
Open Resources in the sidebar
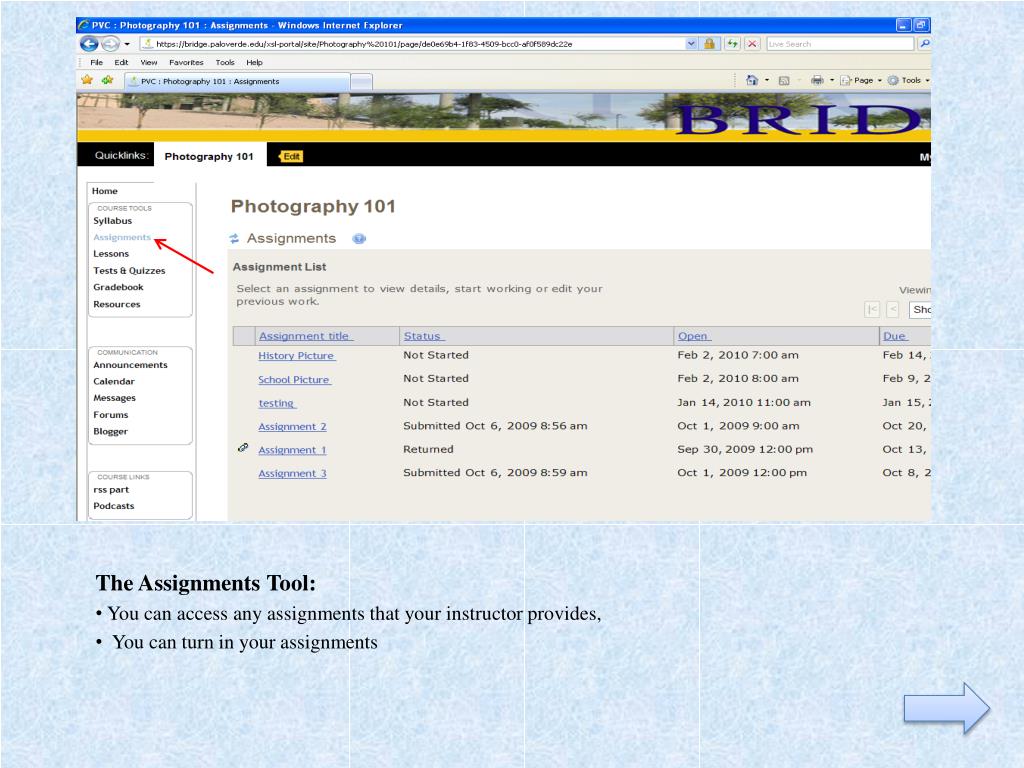[x=117, y=304]
